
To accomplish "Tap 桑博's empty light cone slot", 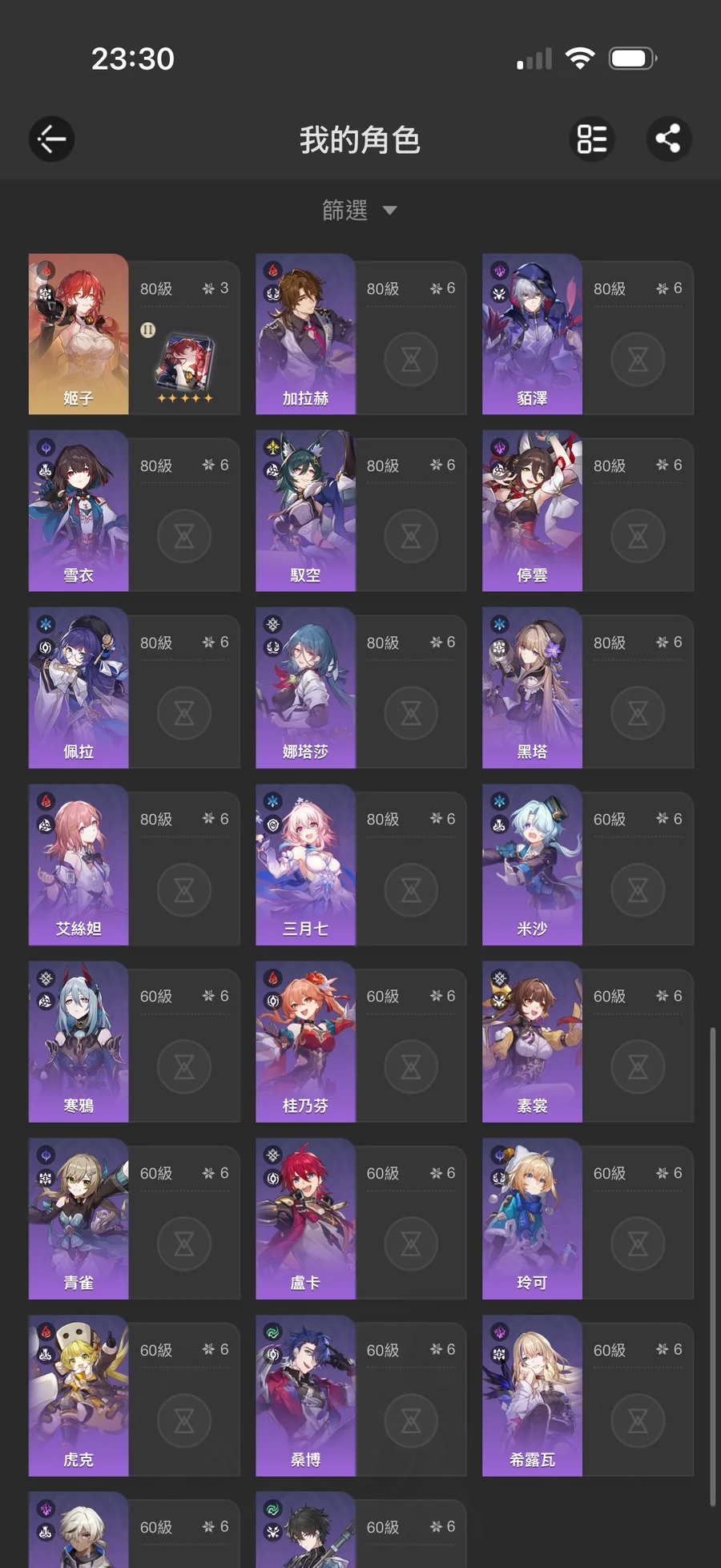I will [x=411, y=1421].
